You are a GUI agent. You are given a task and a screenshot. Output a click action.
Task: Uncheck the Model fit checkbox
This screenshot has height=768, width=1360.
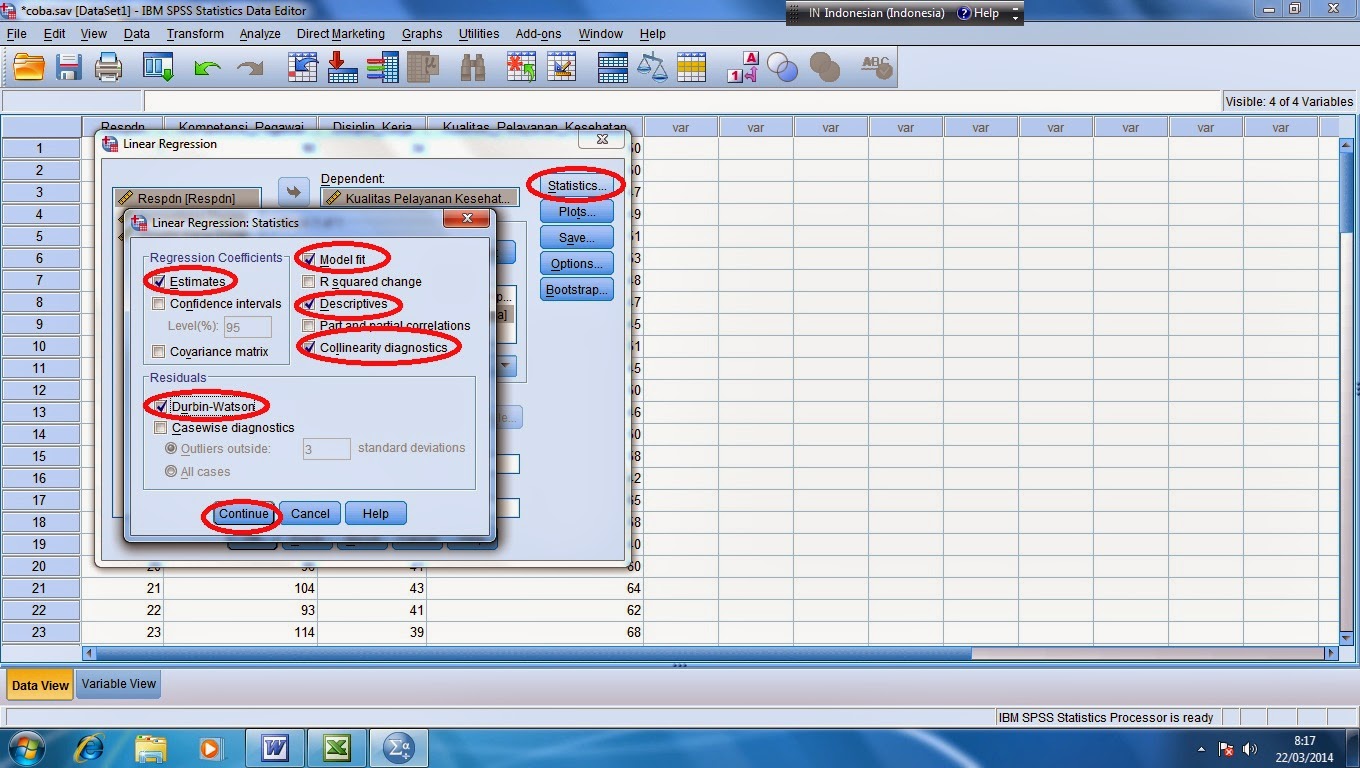pyautogui.click(x=309, y=260)
